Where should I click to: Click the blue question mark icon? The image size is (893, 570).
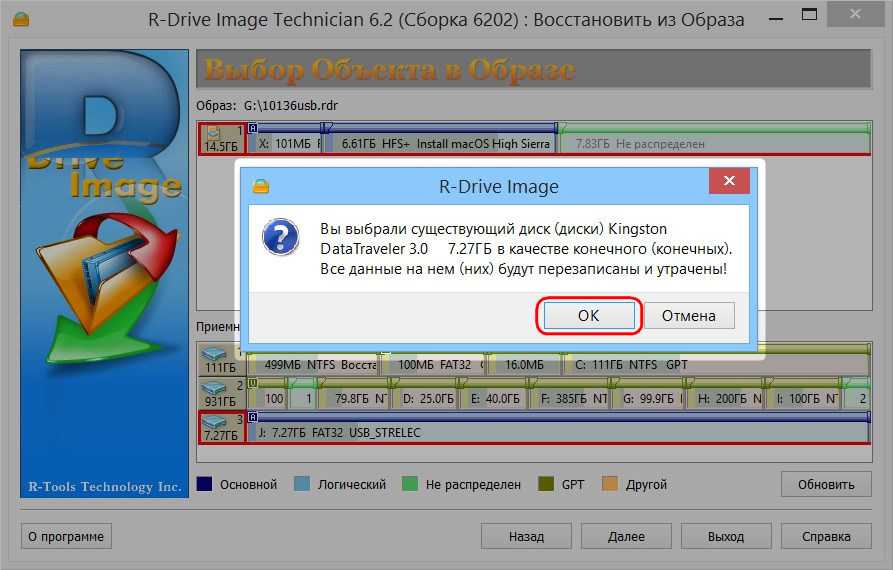[280, 238]
